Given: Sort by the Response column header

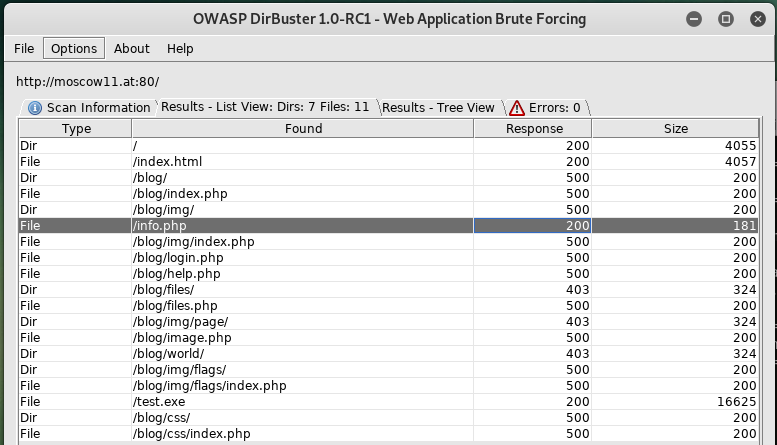Looking at the screenshot, I should pyautogui.click(x=533, y=128).
